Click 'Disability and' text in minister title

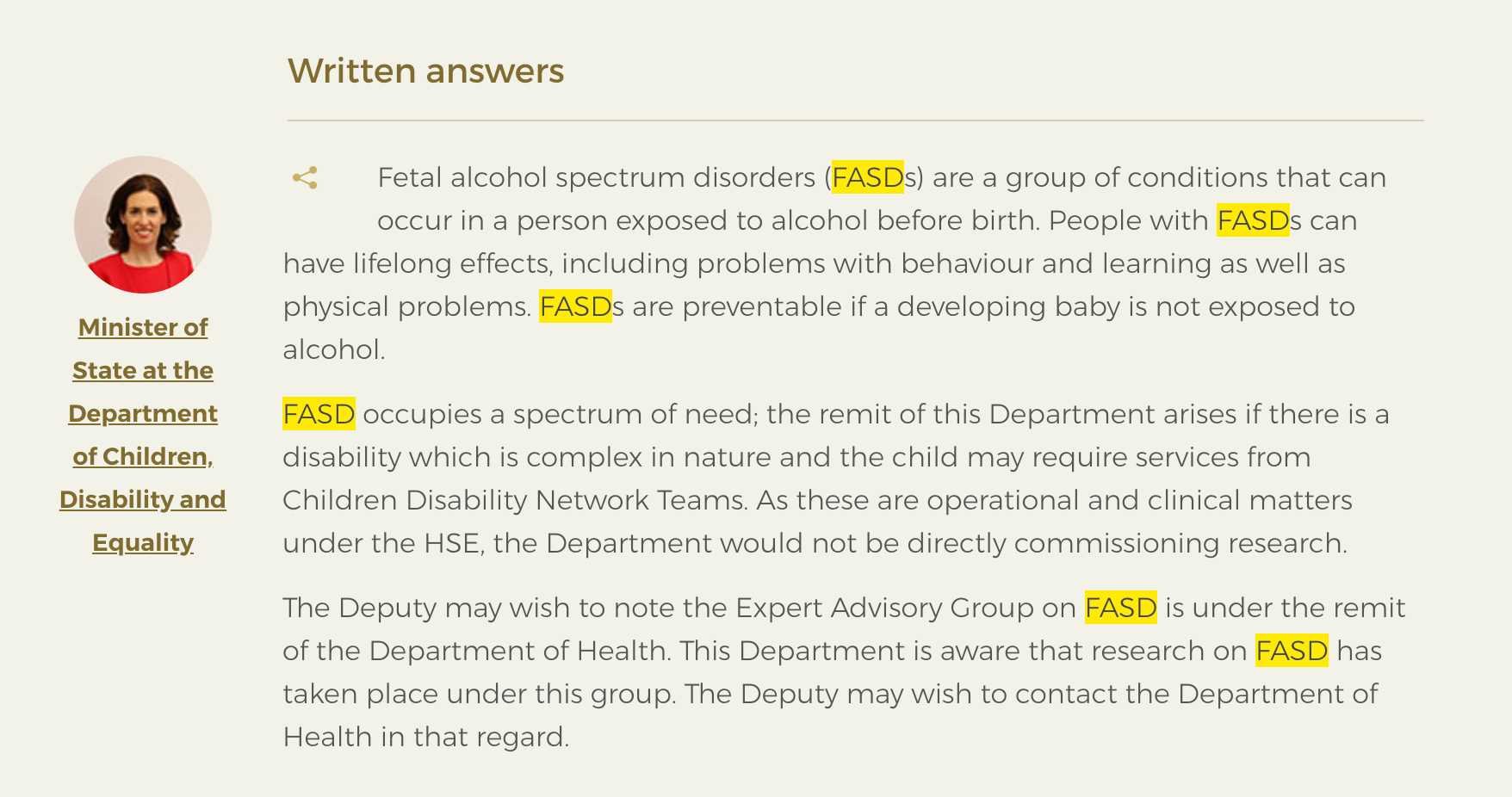click(x=143, y=499)
